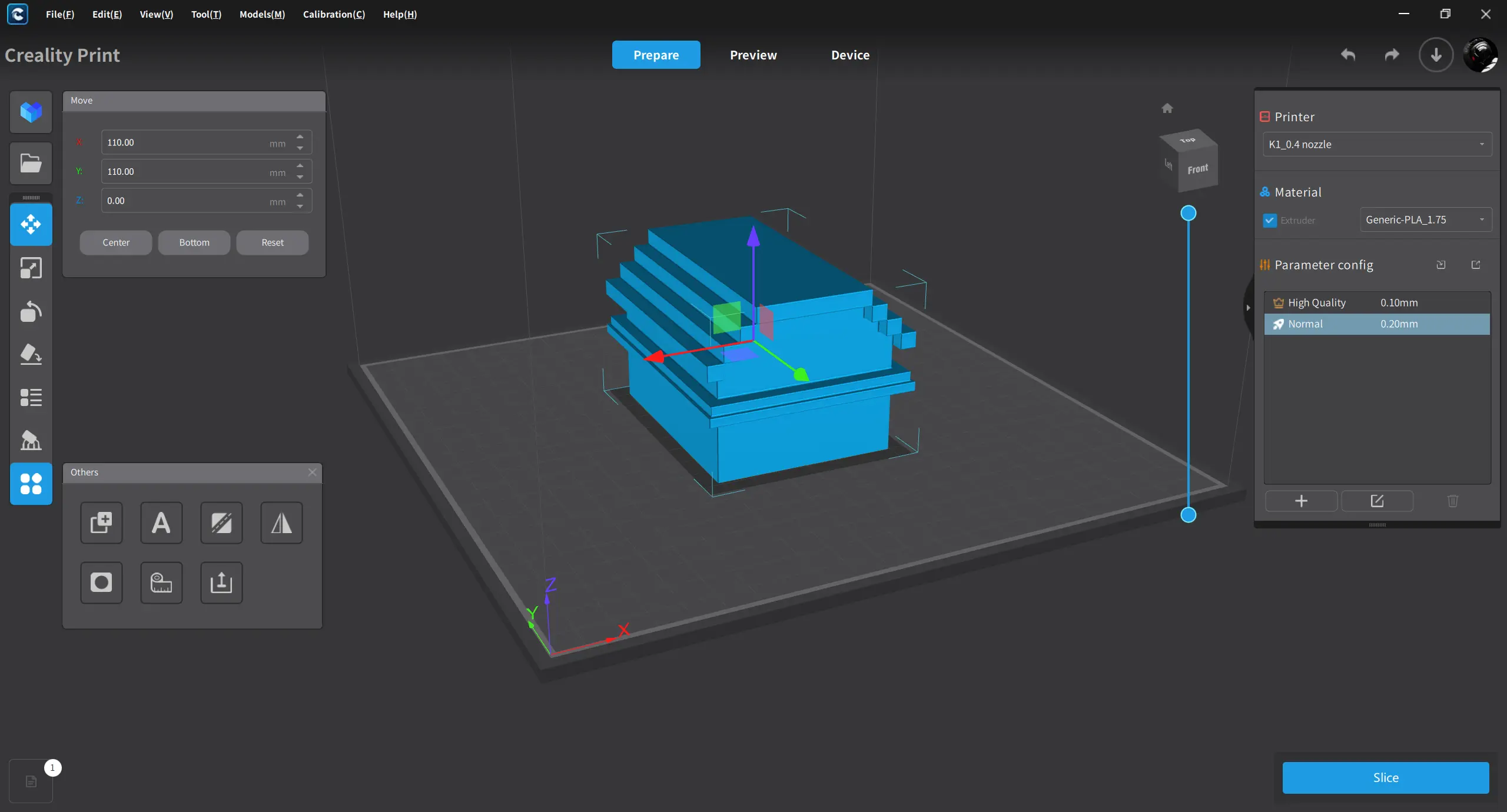Increase X value with up arrow

coord(300,137)
